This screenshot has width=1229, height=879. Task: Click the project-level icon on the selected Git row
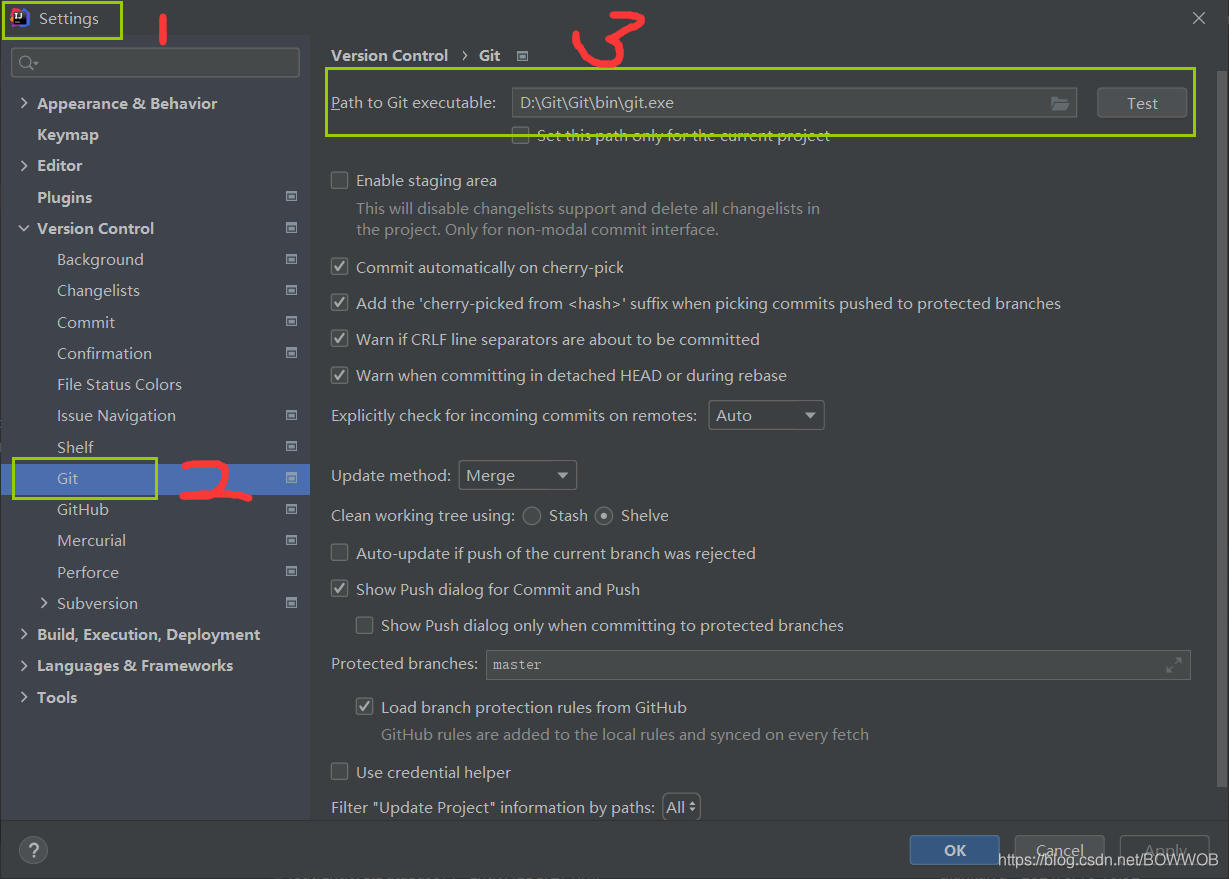pyautogui.click(x=291, y=478)
